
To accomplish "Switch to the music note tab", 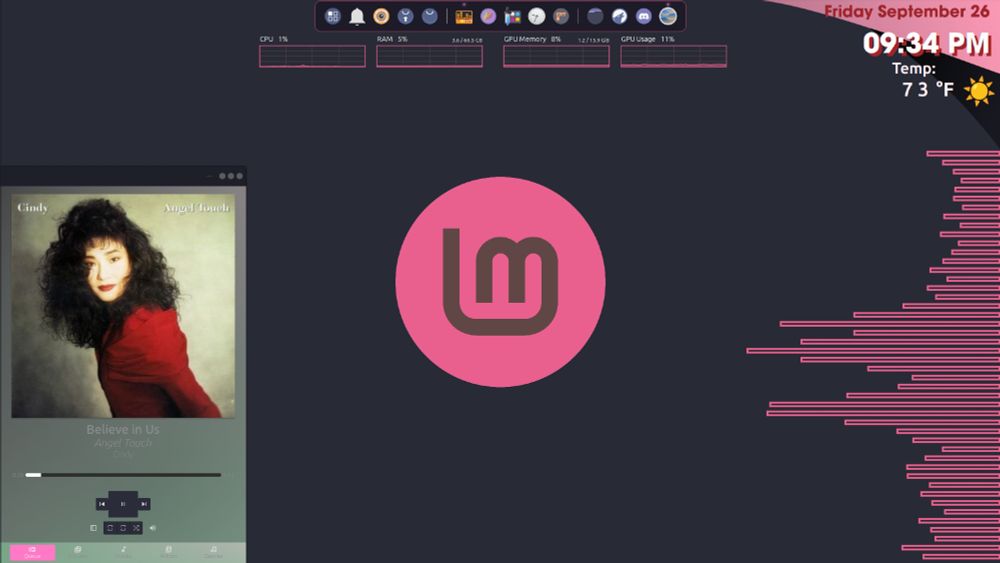I will 123,552.
